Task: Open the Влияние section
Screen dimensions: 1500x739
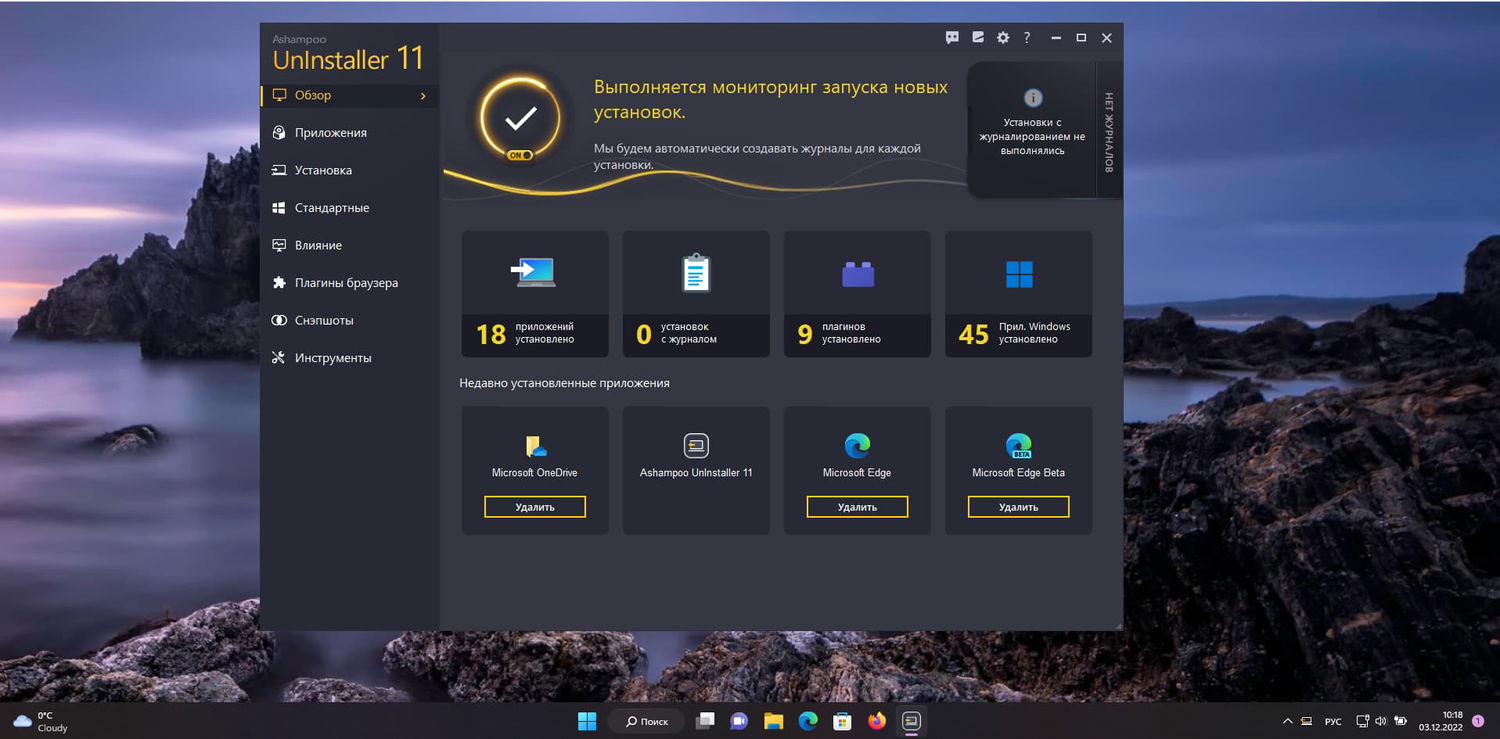Action: click(x=349, y=246)
